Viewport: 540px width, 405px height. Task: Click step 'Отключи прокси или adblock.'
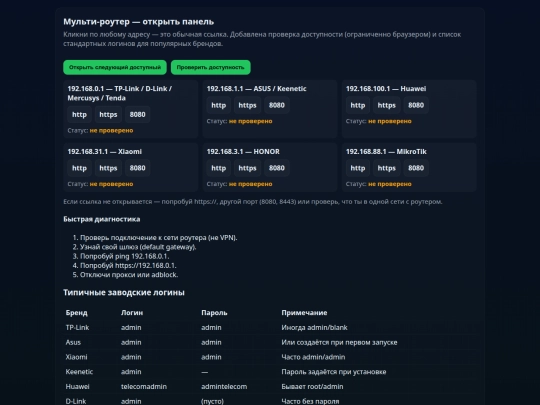click(x=129, y=275)
